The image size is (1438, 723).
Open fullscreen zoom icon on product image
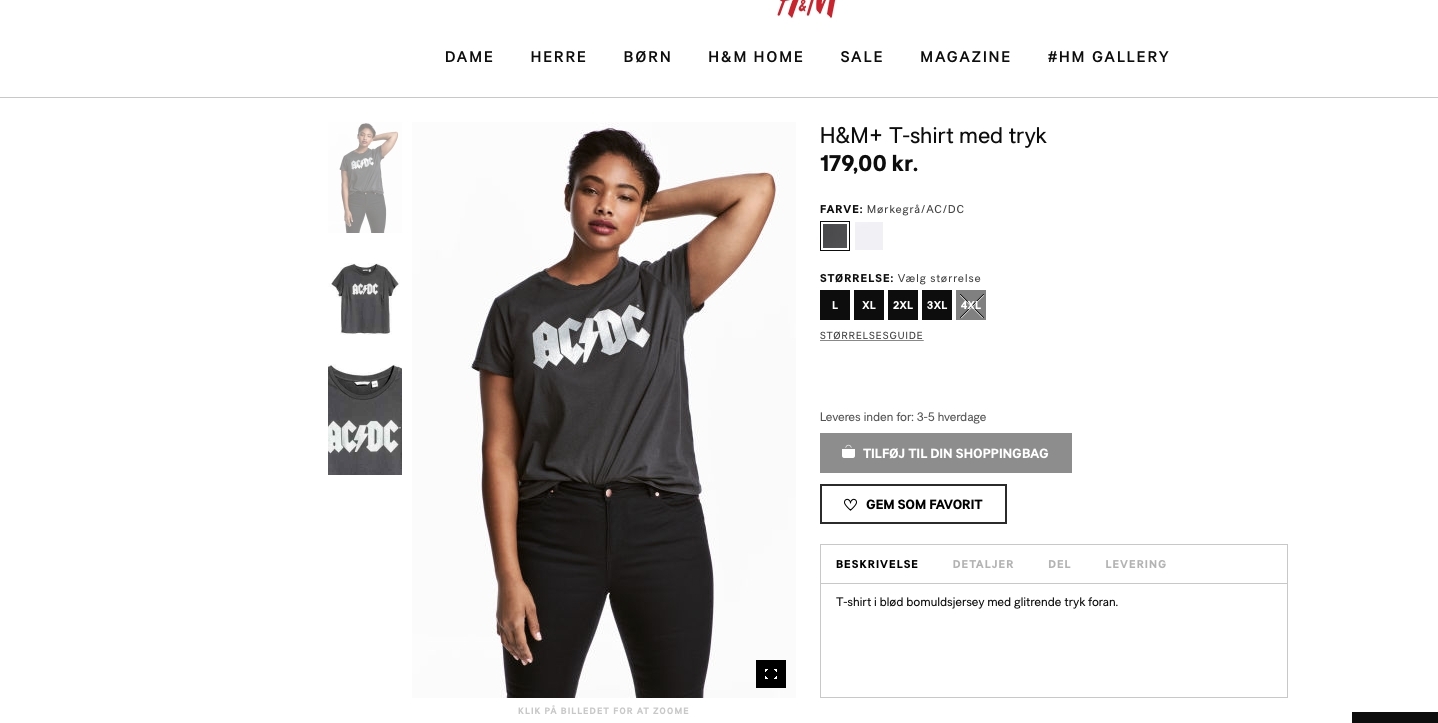coord(771,674)
